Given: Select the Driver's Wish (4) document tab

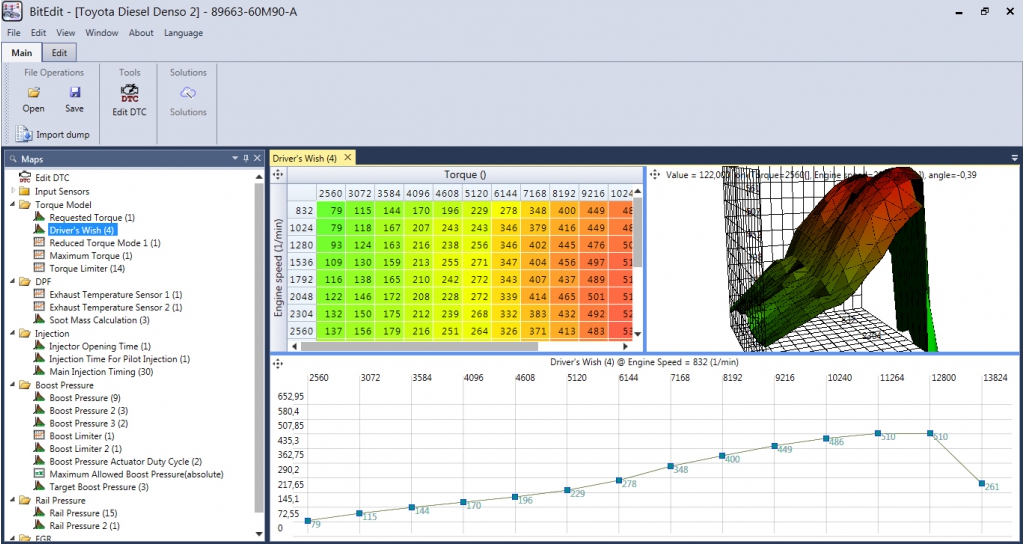Looking at the screenshot, I should pyautogui.click(x=305, y=158).
